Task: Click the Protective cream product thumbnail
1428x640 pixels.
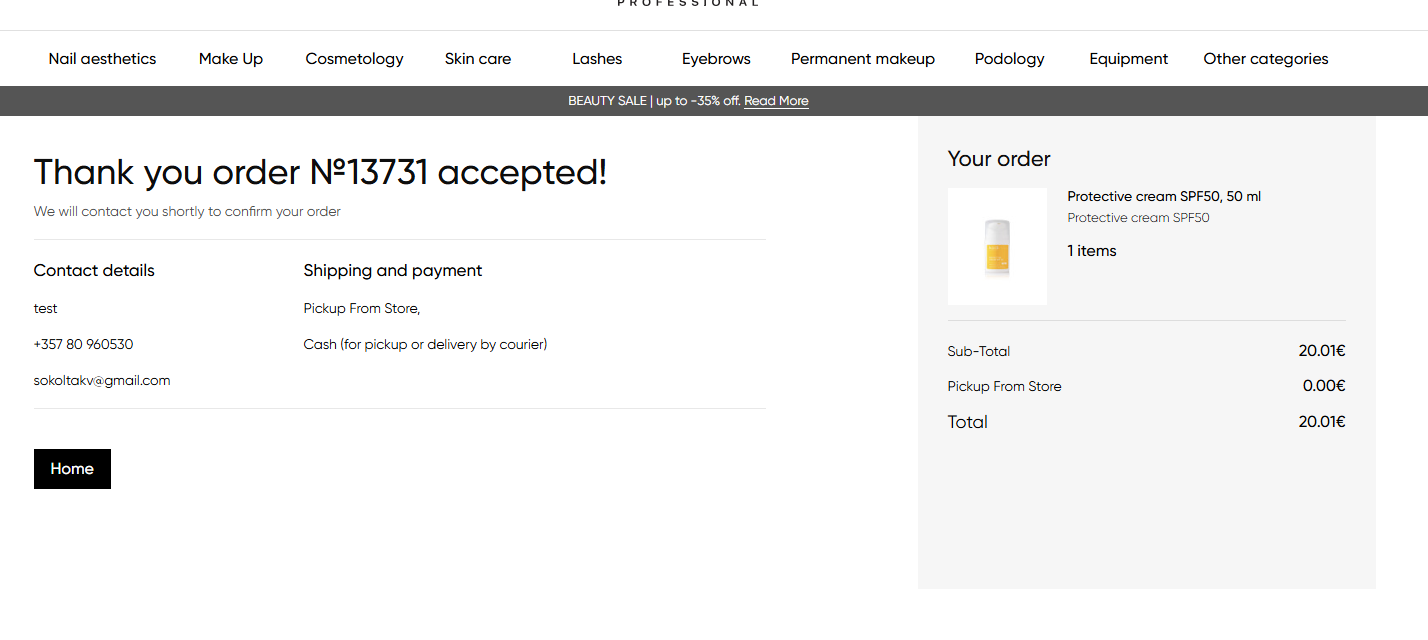Action: click(x=997, y=246)
